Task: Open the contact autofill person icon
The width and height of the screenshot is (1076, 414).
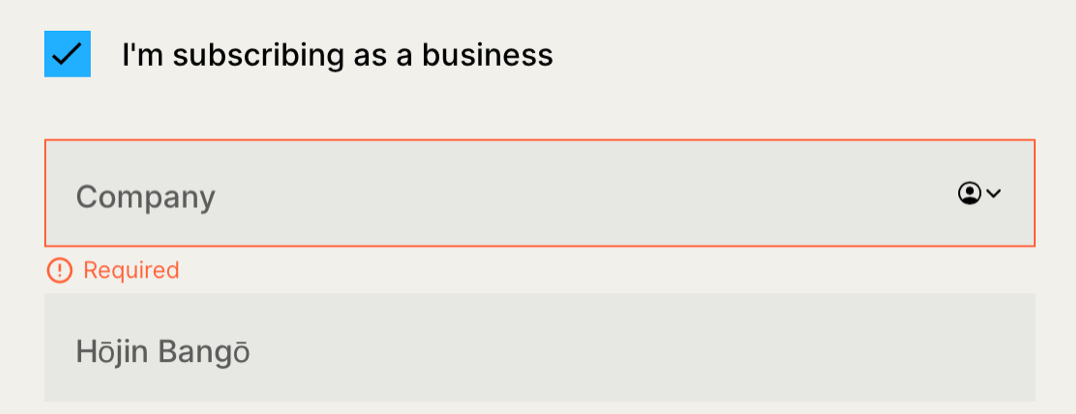Action: pos(968,194)
